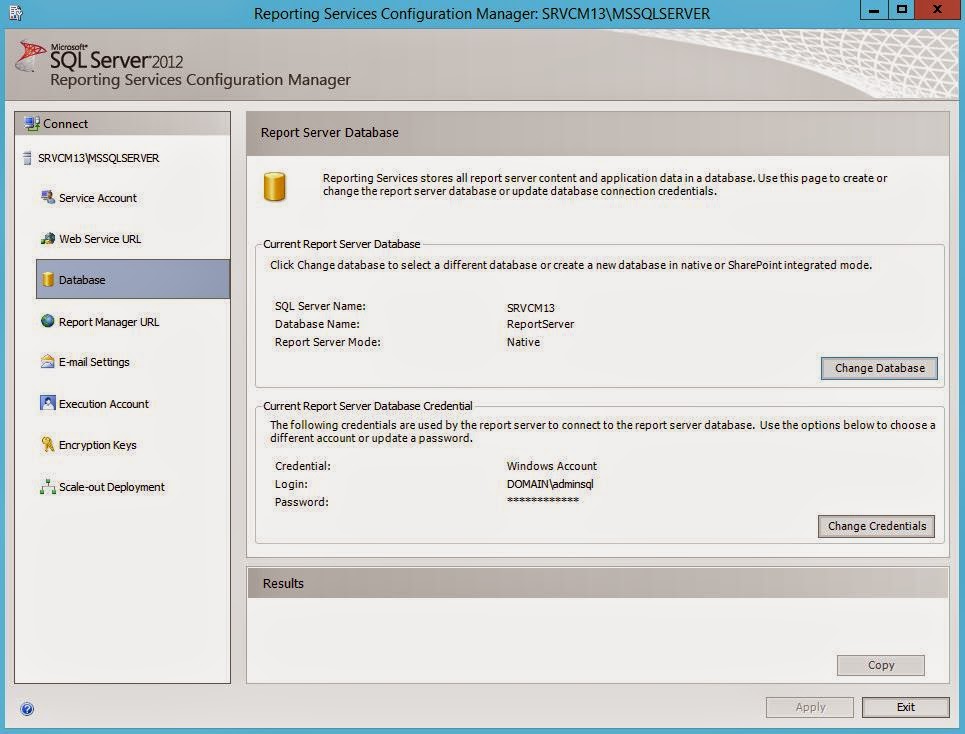This screenshot has width=965, height=734.
Task: Open the Service Account page
Action: tap(98, 198)
